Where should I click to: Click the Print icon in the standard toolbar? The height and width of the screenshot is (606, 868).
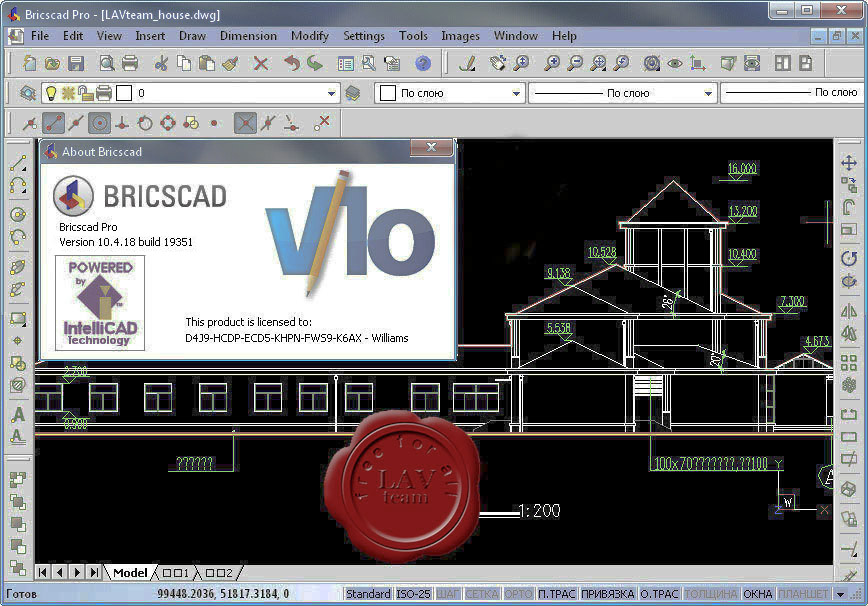[130, 63]
